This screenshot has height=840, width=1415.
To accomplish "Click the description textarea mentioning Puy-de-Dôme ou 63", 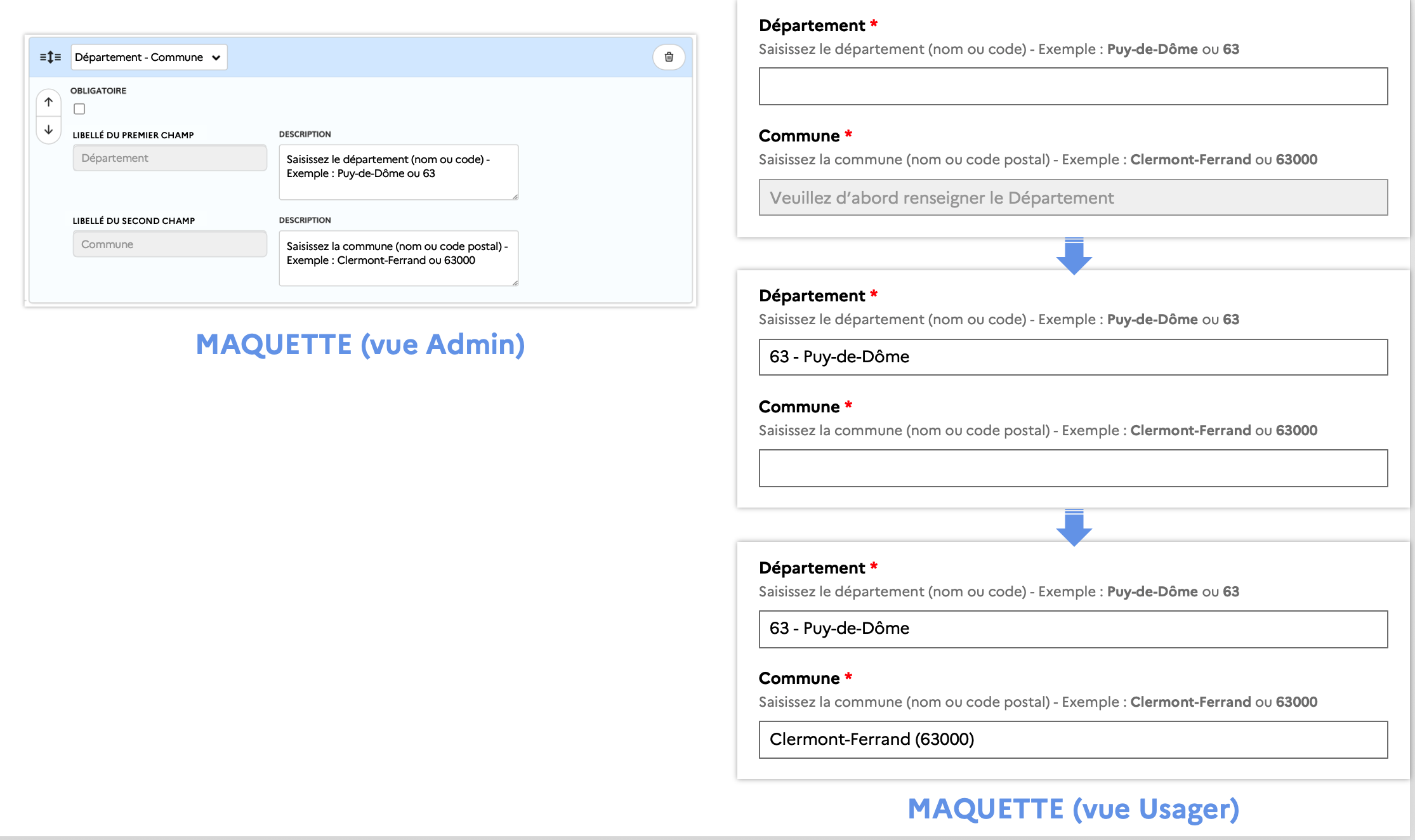I will (398, 171).
